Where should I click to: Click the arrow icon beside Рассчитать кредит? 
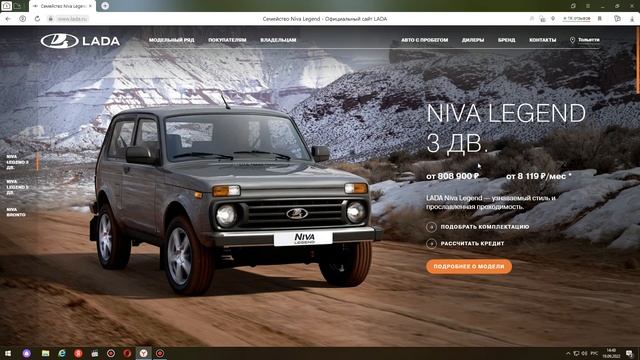(x=431, y=244)
